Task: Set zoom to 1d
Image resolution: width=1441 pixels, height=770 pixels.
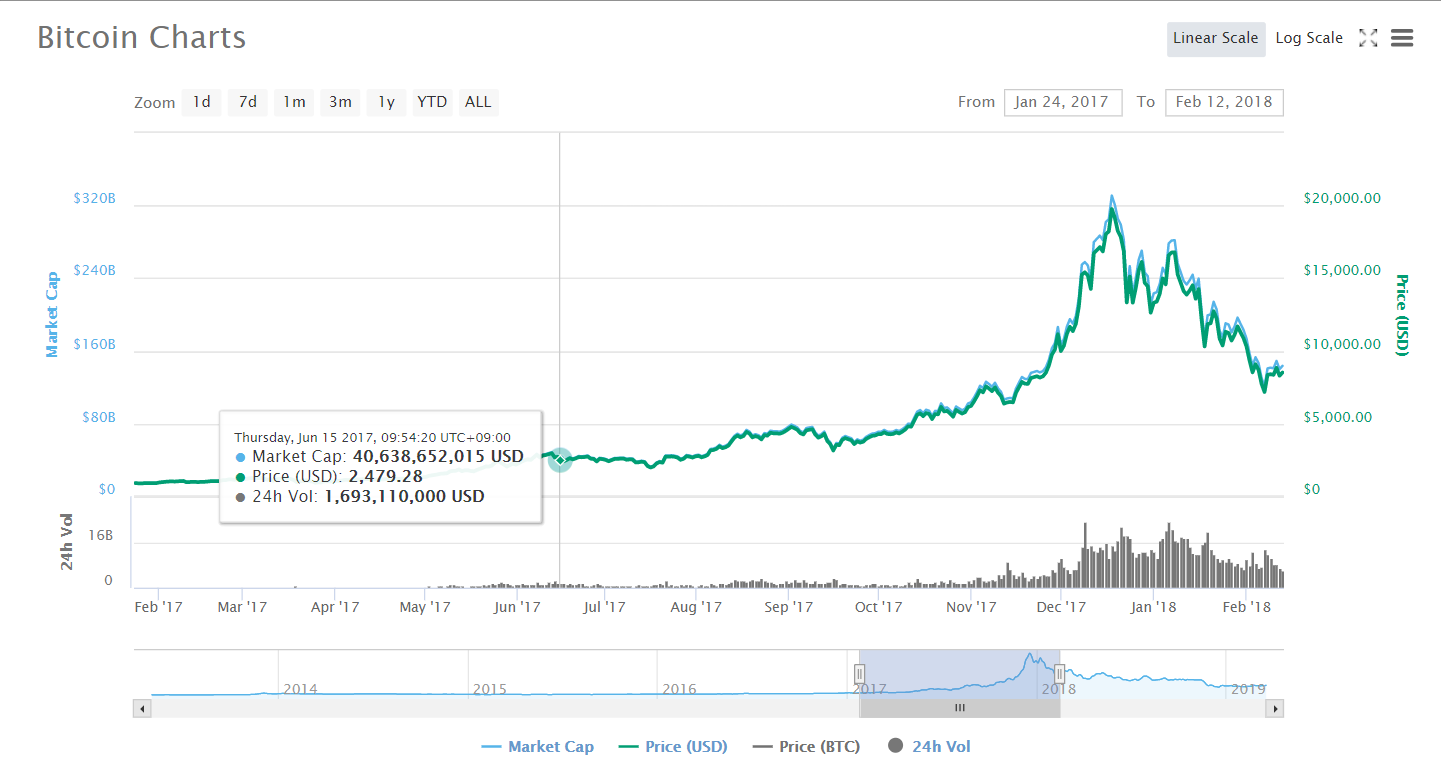Action: click(201, 102)
